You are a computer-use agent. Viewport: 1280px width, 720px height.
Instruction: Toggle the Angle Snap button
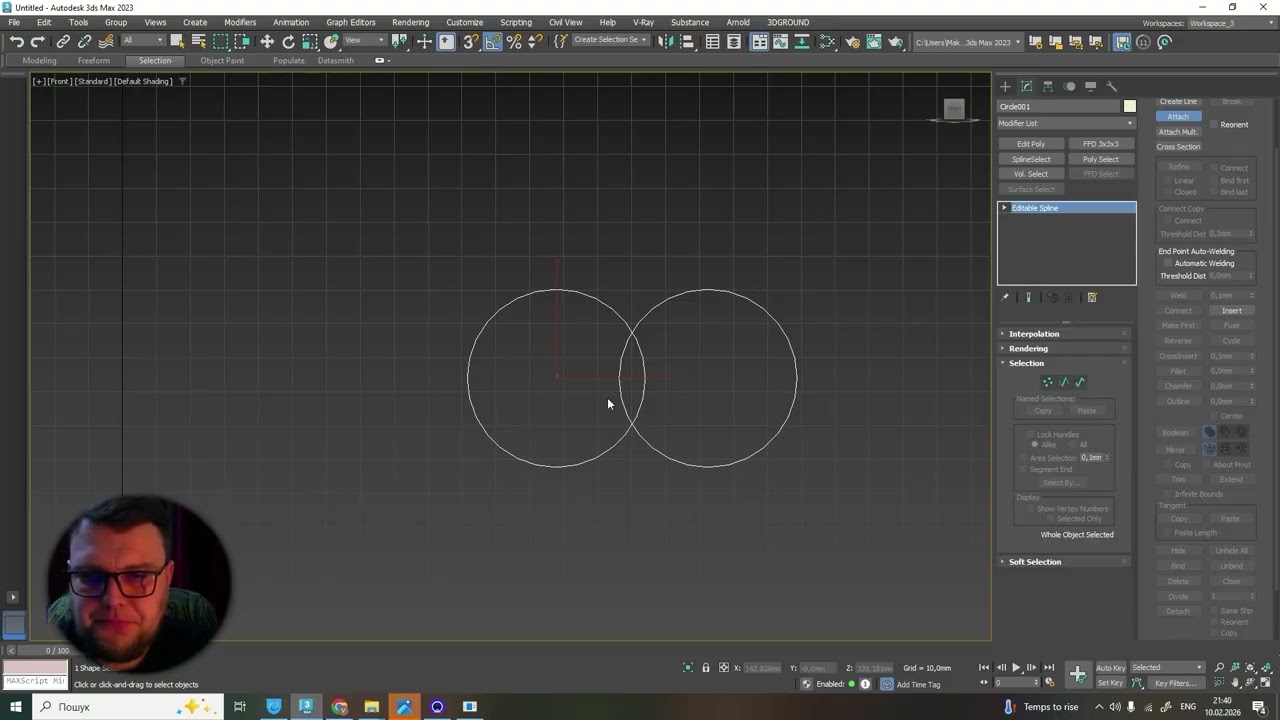[x=492, y=41]
